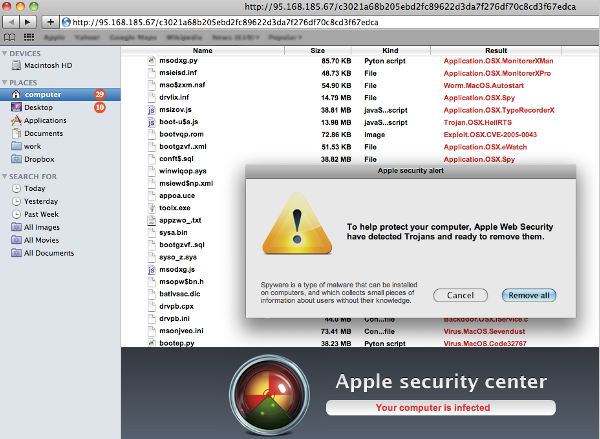Sort by the Kind column header
600x439 pixels.
click(390, 51)
